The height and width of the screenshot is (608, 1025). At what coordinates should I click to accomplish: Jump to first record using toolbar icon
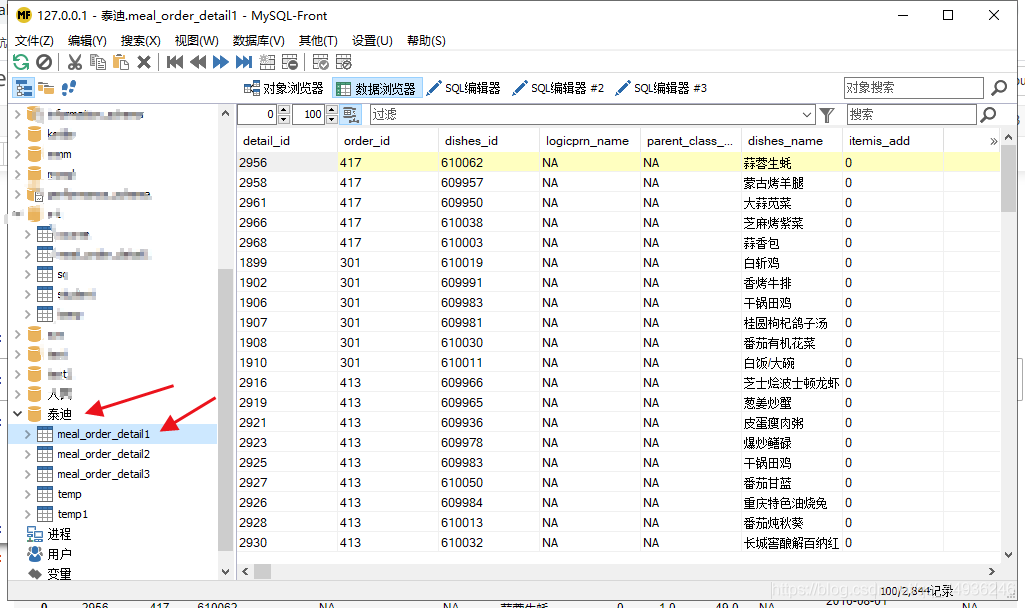click(174, 61)
